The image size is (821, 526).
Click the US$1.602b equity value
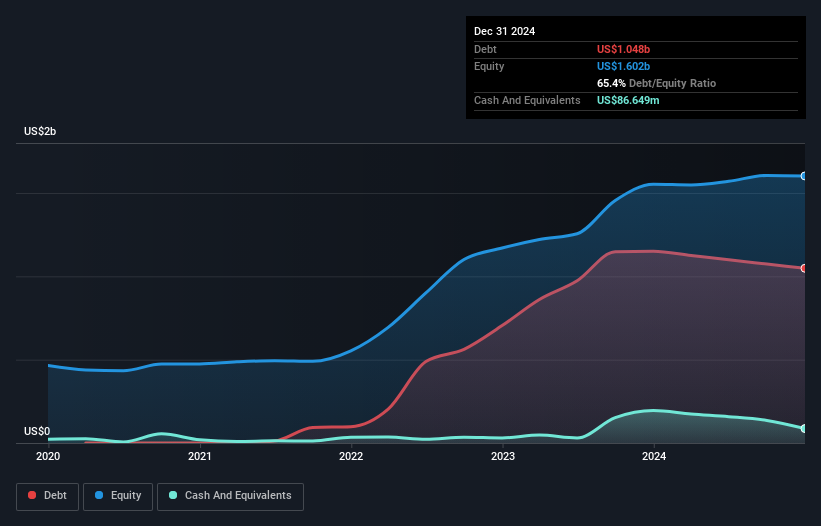tap(623, 66)
